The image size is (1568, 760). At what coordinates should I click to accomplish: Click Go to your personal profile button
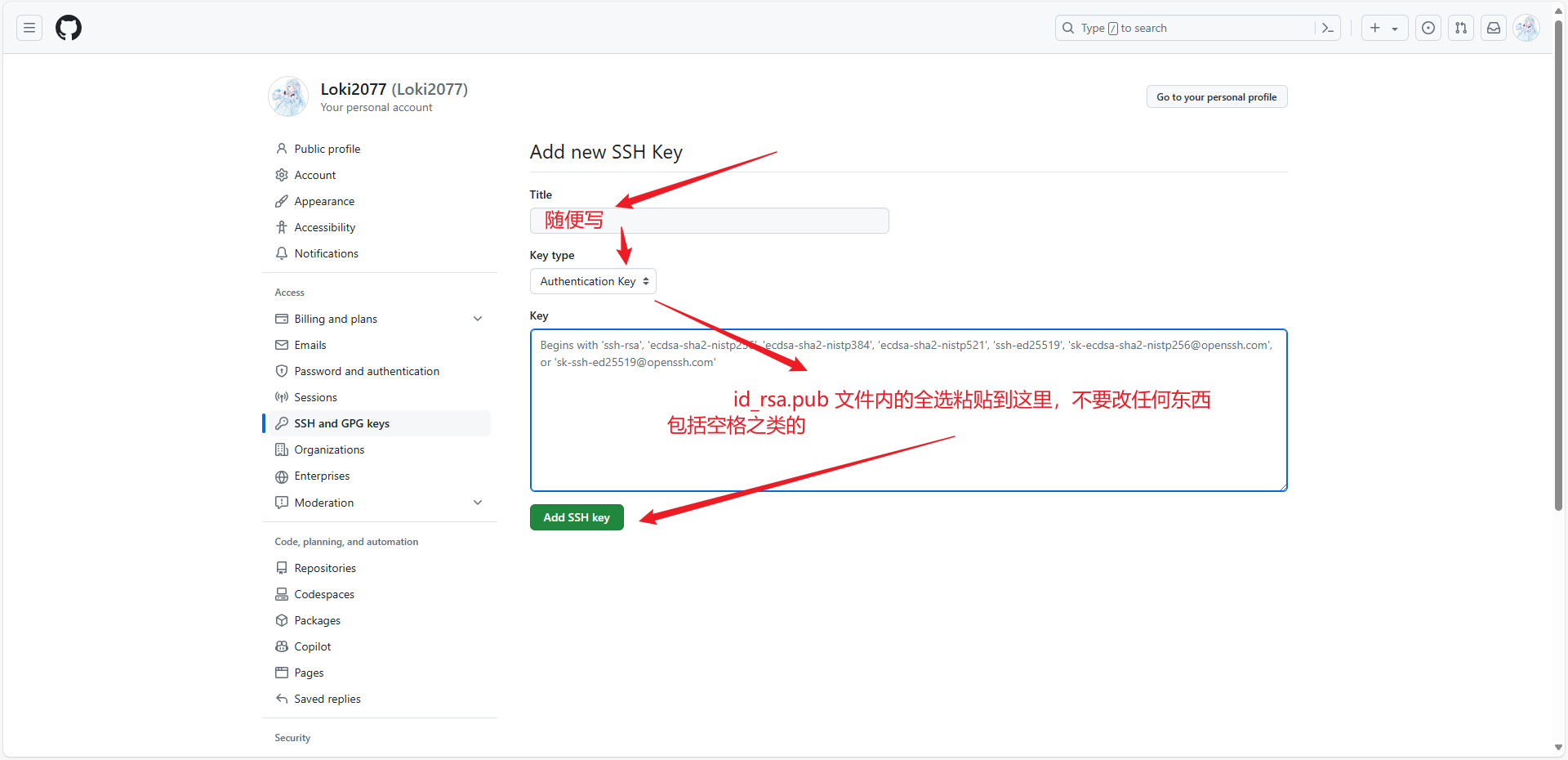click(x=1217, y=96)
